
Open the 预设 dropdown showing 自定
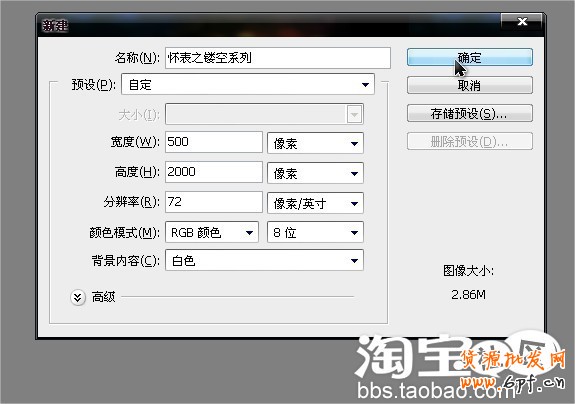click(248, 84)
